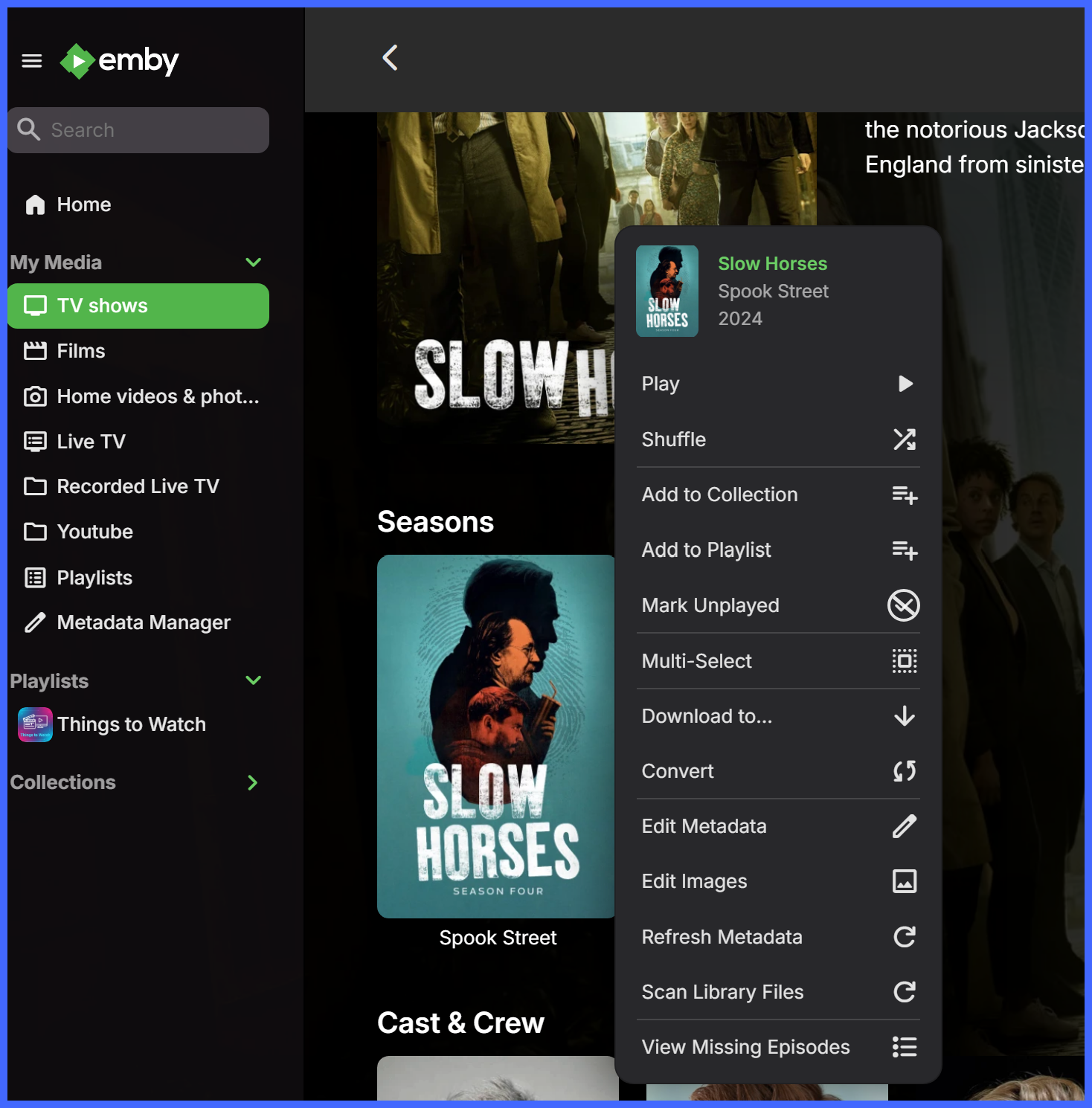Image resolution: width=1092 pixels, height=1108 pixels.
Task: Go back using the back arrow
Action: tap(390, 57)
